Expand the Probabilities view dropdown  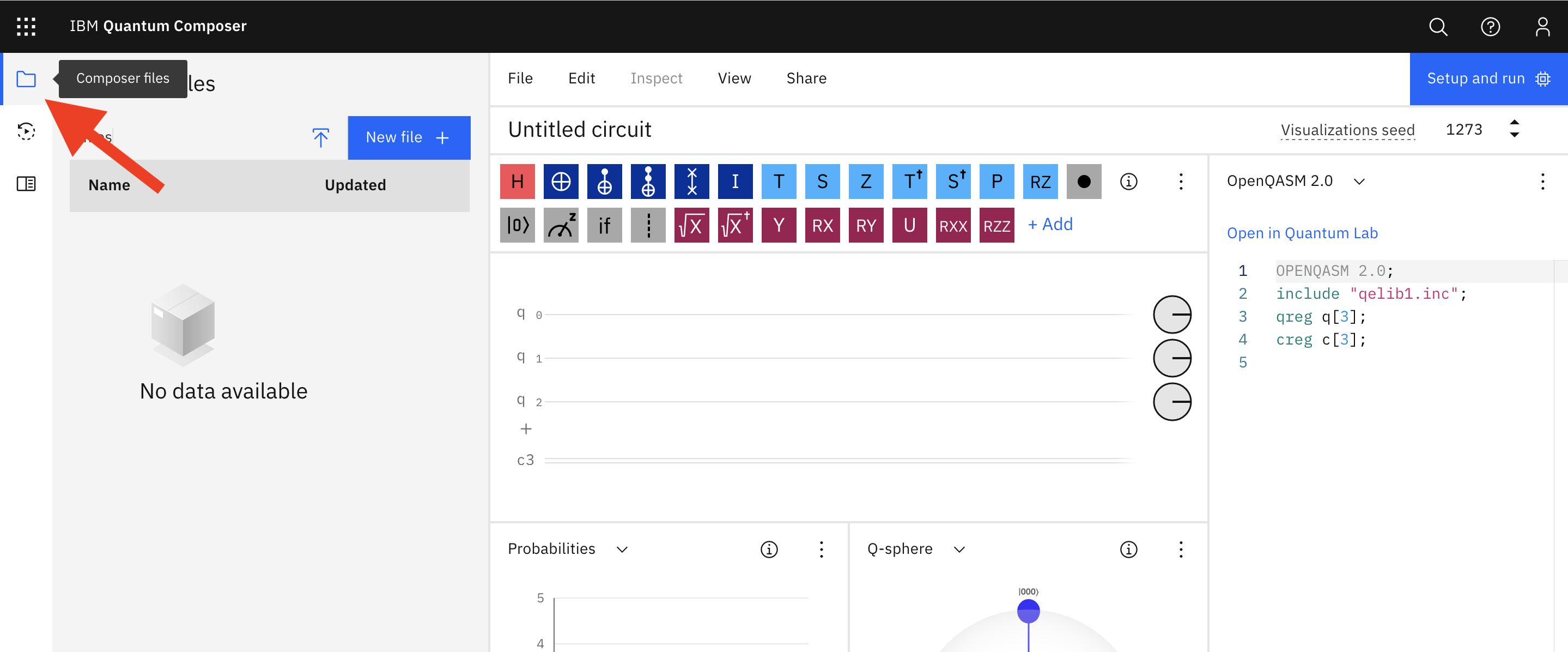tap(622, 549)
